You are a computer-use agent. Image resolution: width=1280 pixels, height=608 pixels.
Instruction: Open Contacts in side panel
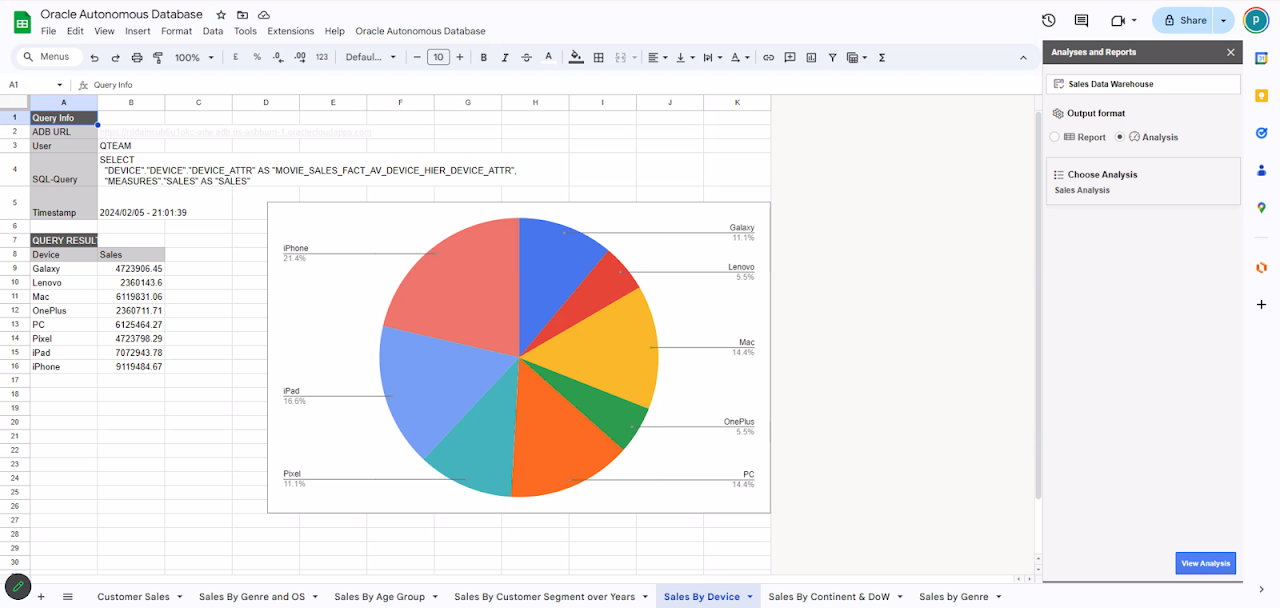1261,170
